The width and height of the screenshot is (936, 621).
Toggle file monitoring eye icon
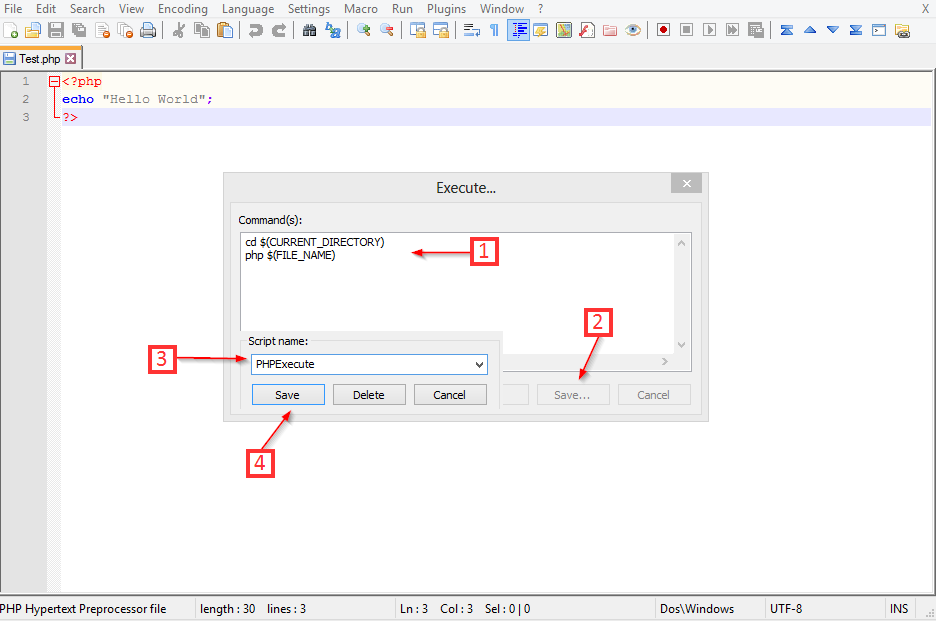point(633,30)
